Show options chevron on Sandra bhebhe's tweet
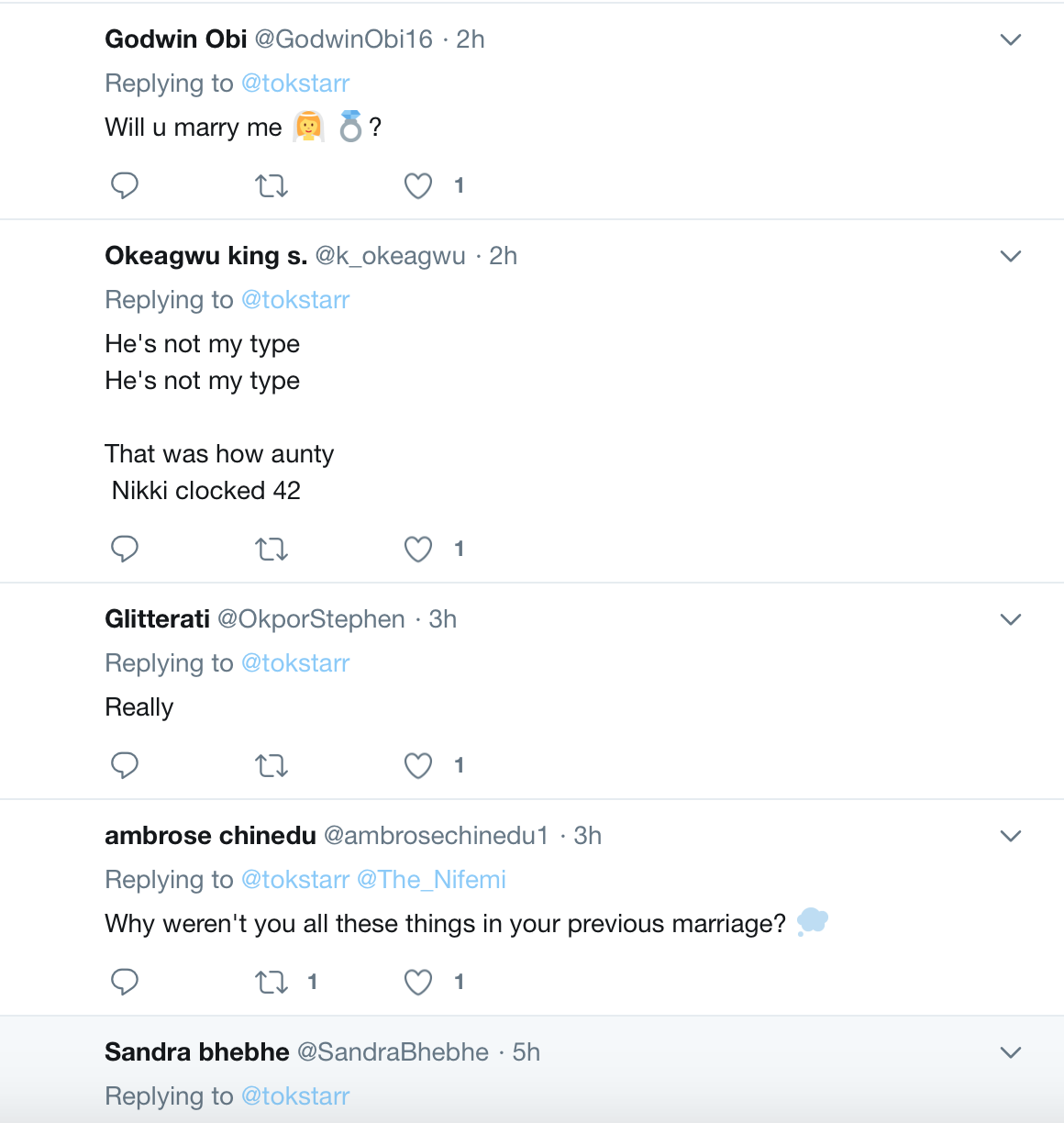 1010,1052
